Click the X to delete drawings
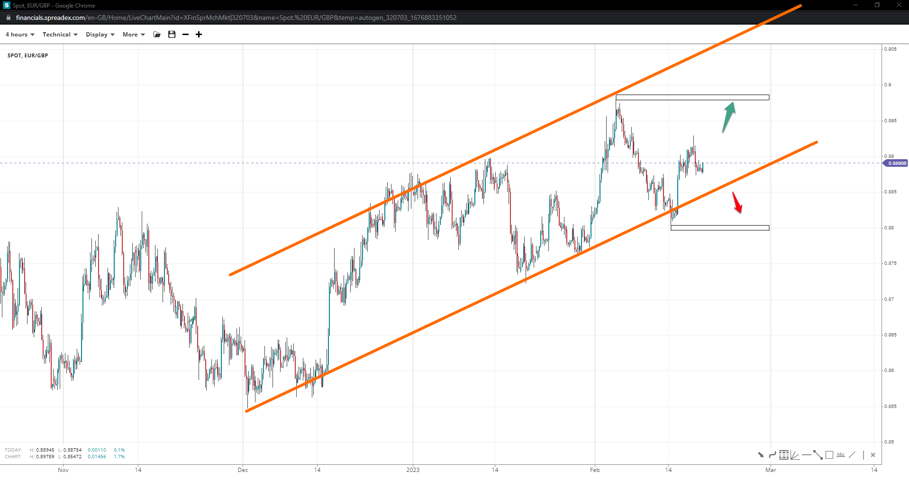This screenshot has height=480, width=909. pyautogui.click(x=873, y=455)
